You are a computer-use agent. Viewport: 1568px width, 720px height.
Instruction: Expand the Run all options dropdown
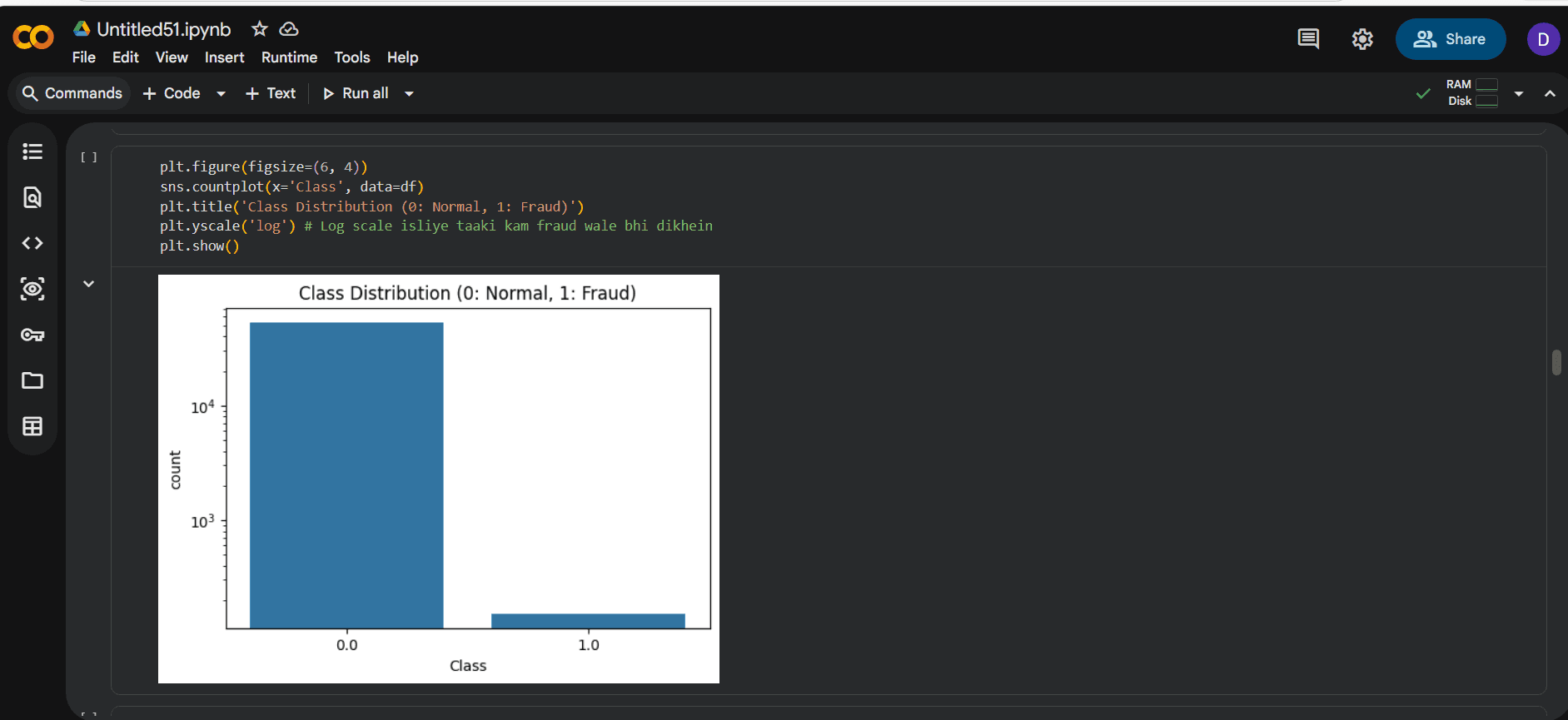pos(409,94)
